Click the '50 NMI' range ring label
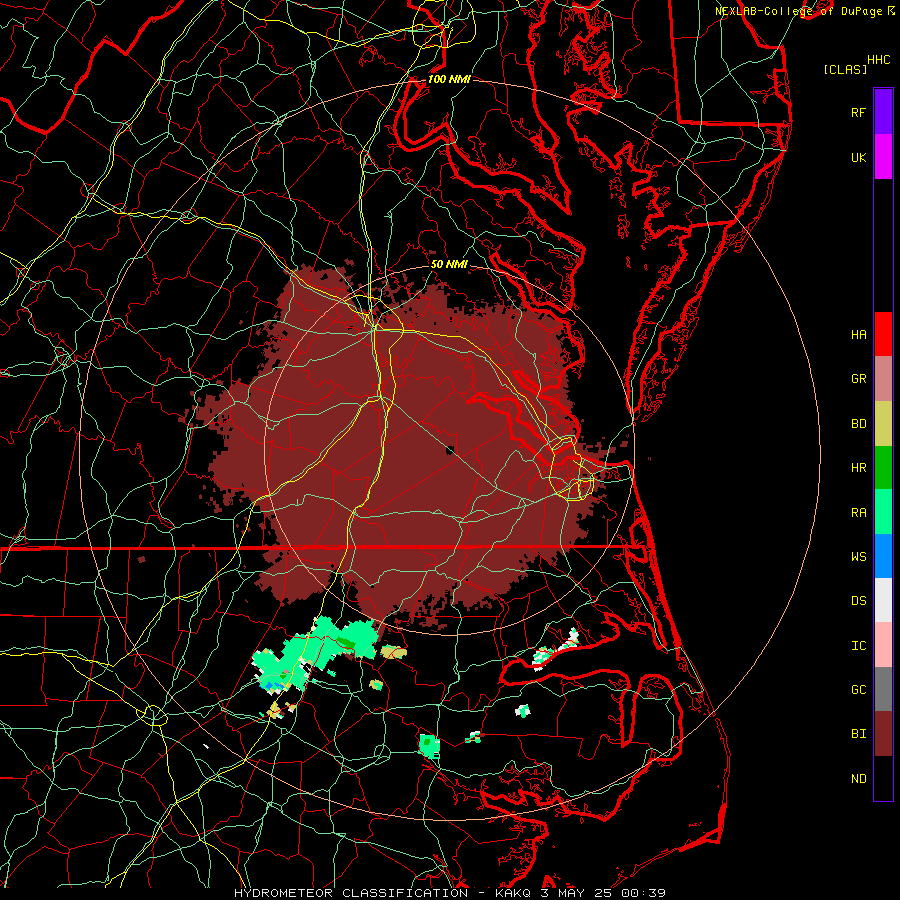This screenshot has width=900, height=900. point(449,264)
